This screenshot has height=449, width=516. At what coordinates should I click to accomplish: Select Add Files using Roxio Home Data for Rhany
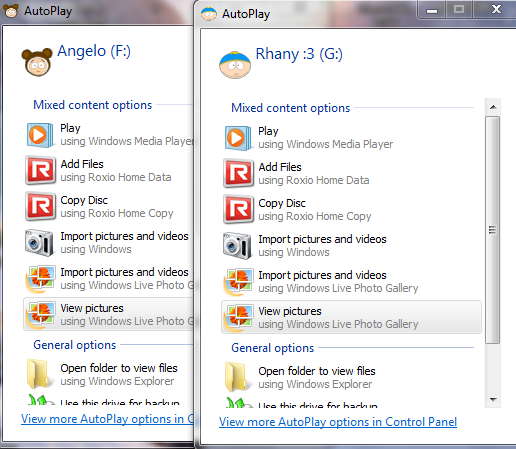click(351, 174)
